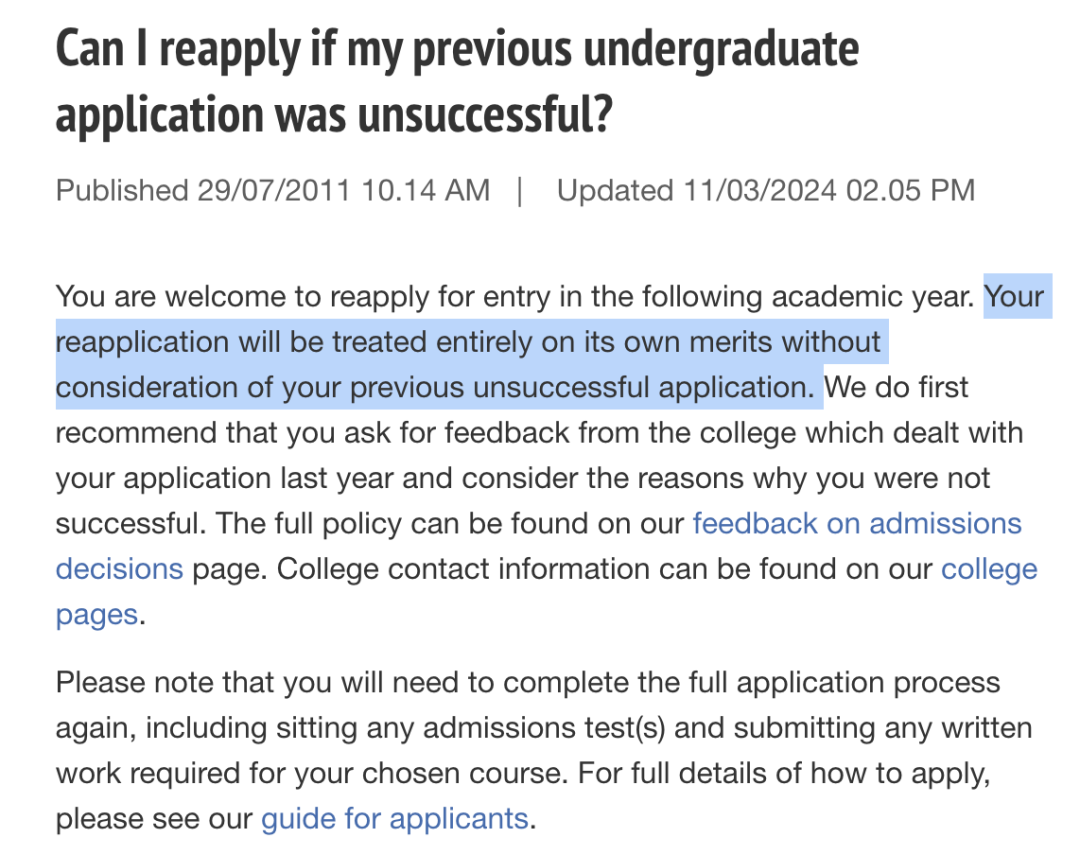Click the 'We do first' text
Image resolution: width=1080 pixels, height=855 pixels.
pos(896,387)
